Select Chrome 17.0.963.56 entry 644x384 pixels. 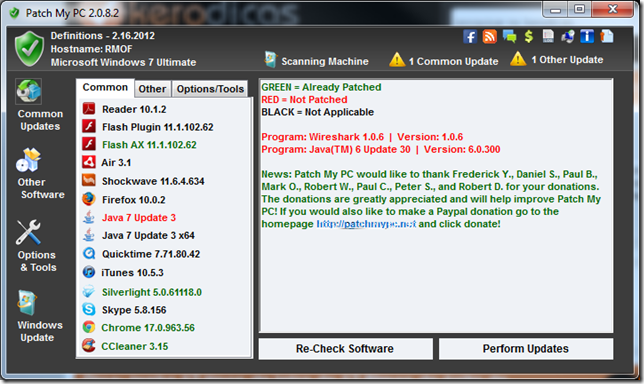click(148, 328)
